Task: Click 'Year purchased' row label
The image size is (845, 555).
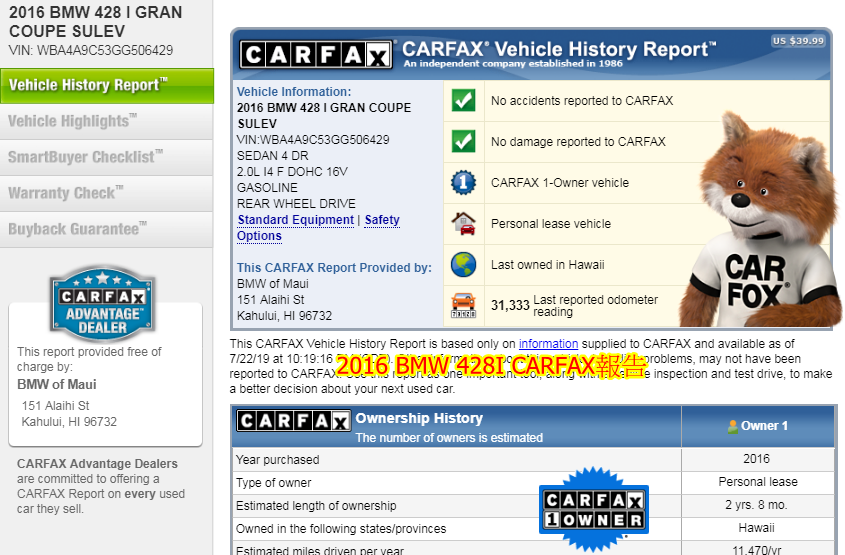Action: point(278,460)
